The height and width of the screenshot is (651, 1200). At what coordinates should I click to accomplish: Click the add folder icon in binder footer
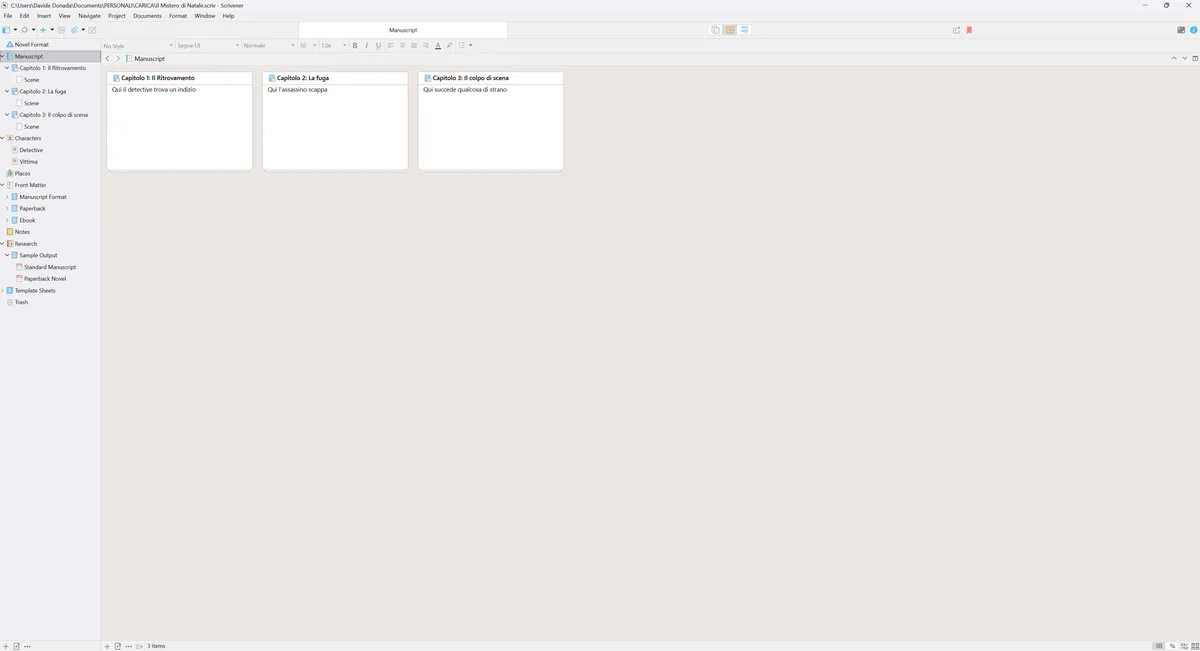[x=16, y=646]
